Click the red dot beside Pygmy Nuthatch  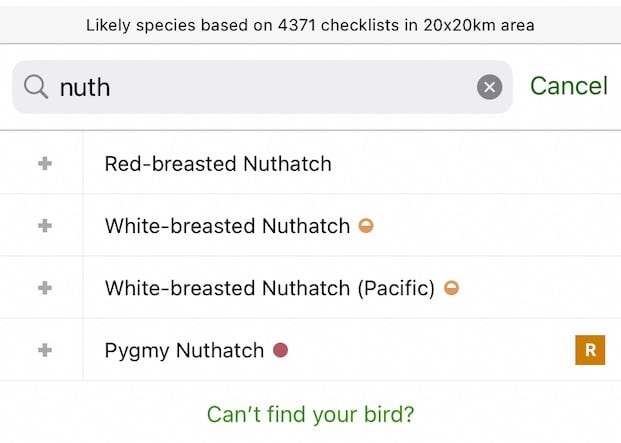281,350
